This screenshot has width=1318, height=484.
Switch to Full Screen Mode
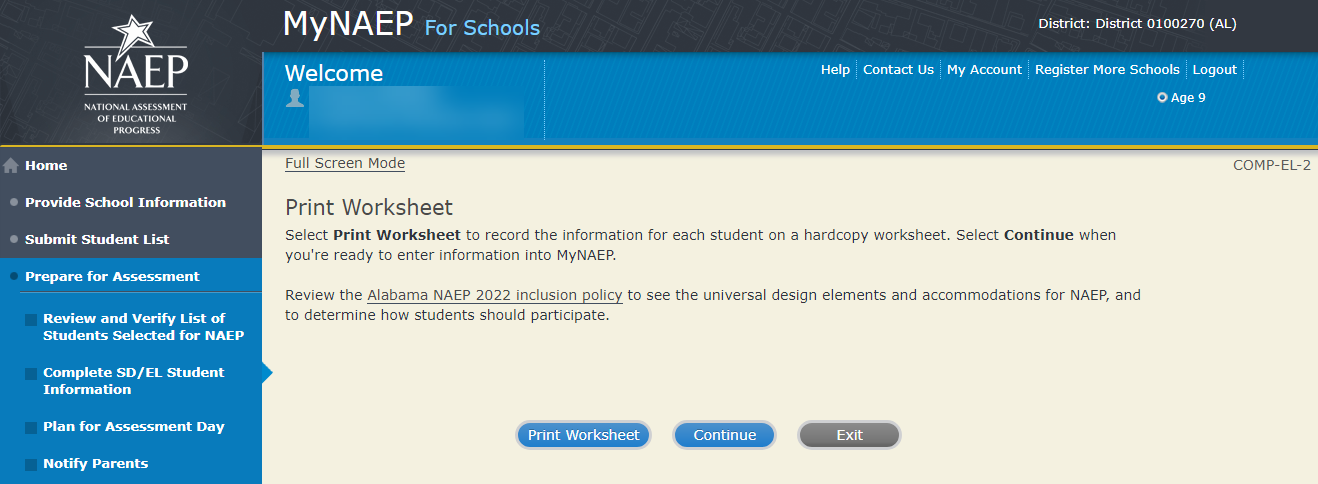coord(345,164)
